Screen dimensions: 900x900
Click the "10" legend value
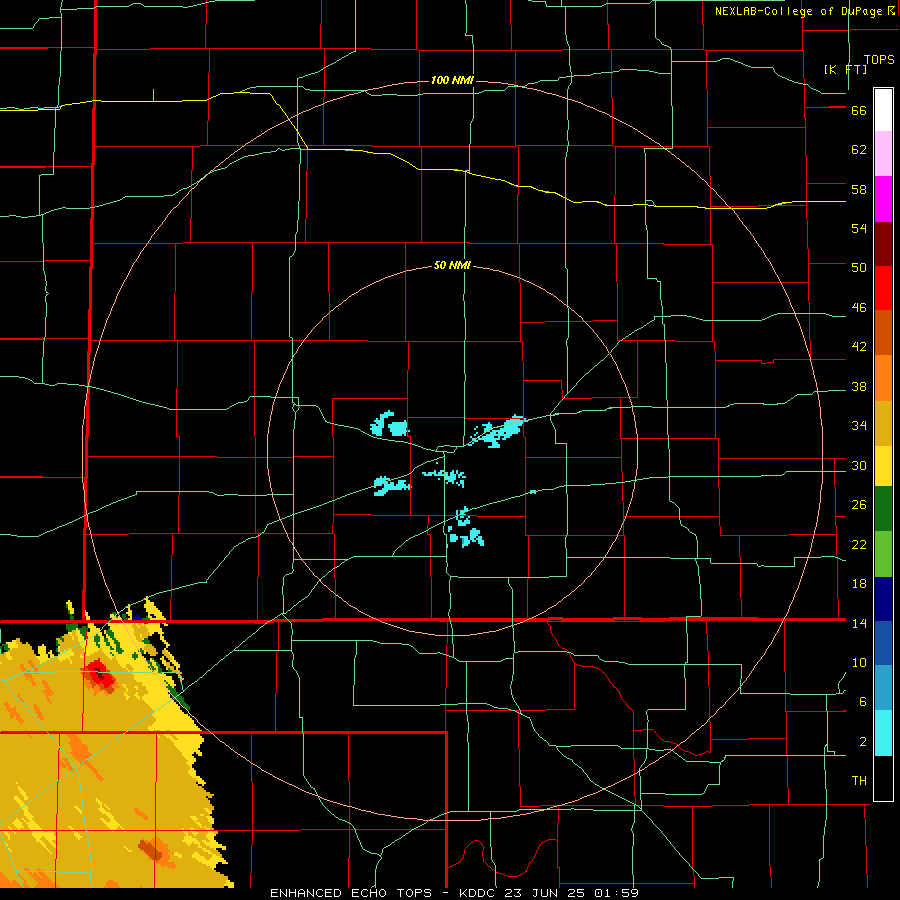point(859,663)
